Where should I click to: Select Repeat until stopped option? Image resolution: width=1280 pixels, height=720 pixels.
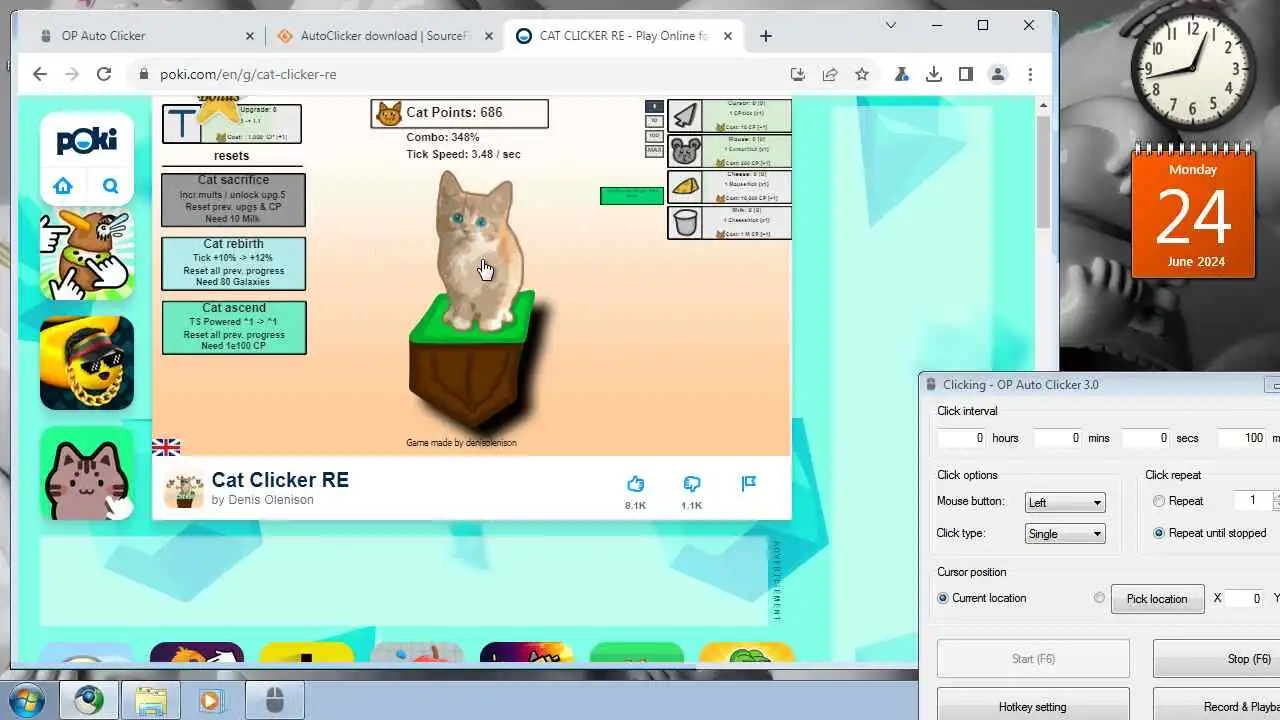pos(1159,533)
